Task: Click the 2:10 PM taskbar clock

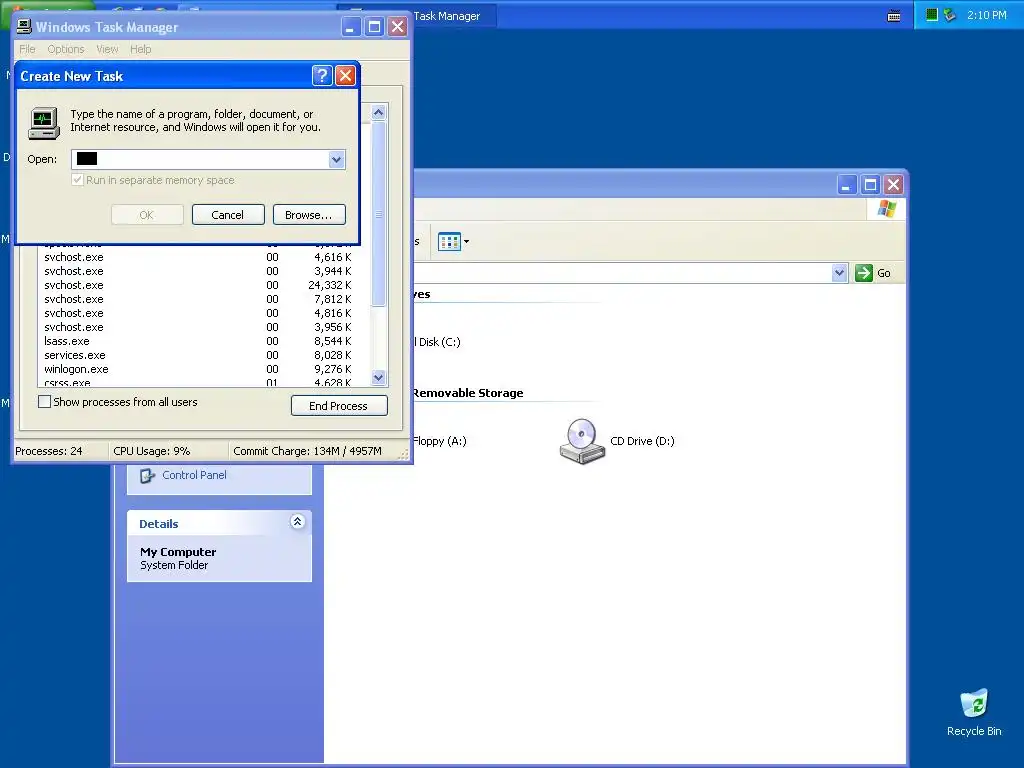Action: click(x=986, y=14)
